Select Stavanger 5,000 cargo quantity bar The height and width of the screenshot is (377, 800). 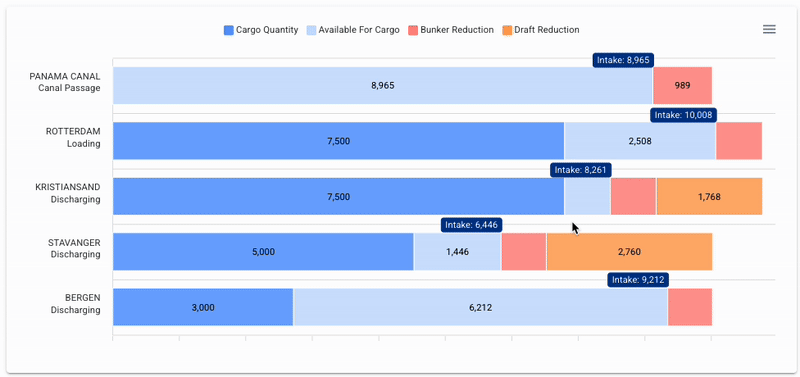(263, 252)
